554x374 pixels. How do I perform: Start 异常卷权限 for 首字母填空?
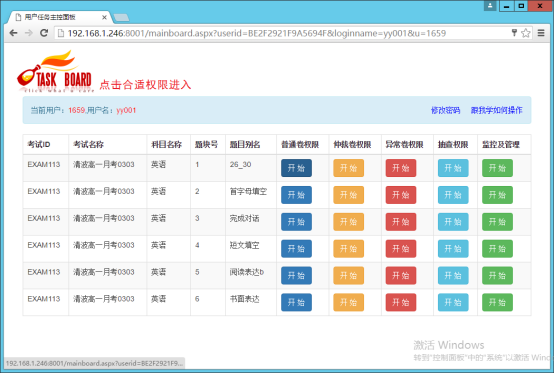tap(401, 195)
